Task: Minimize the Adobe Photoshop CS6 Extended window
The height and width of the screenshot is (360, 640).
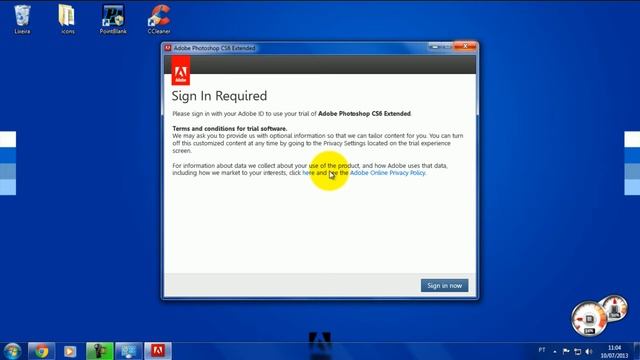Action: pyautogui.click(x=435, y=47)
